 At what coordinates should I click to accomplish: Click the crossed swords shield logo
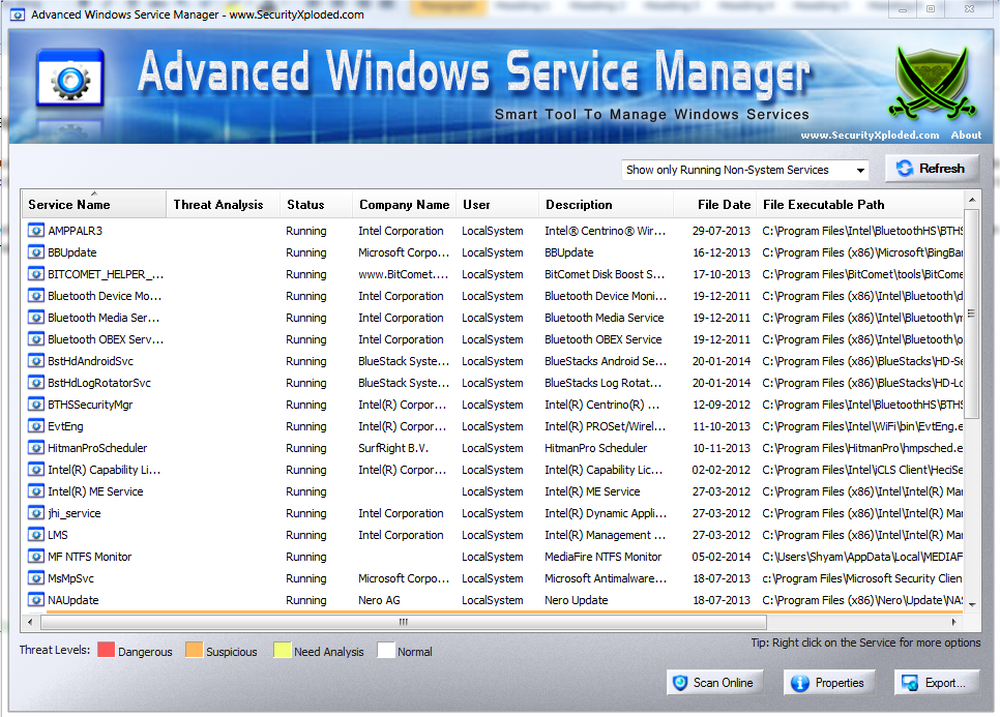pyautogui.click(x=932, y=83)
